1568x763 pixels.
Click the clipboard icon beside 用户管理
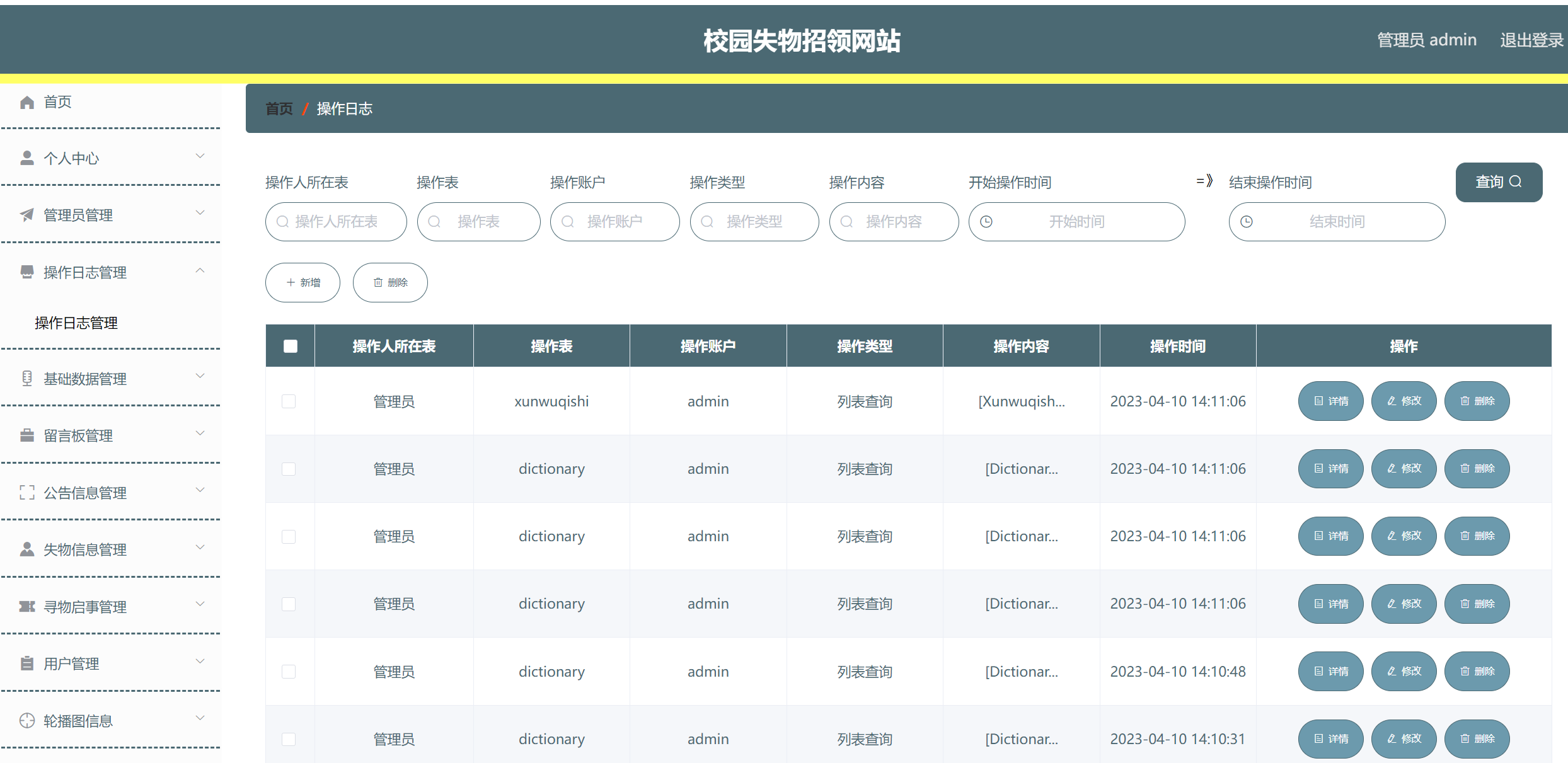tap(26, 663)
